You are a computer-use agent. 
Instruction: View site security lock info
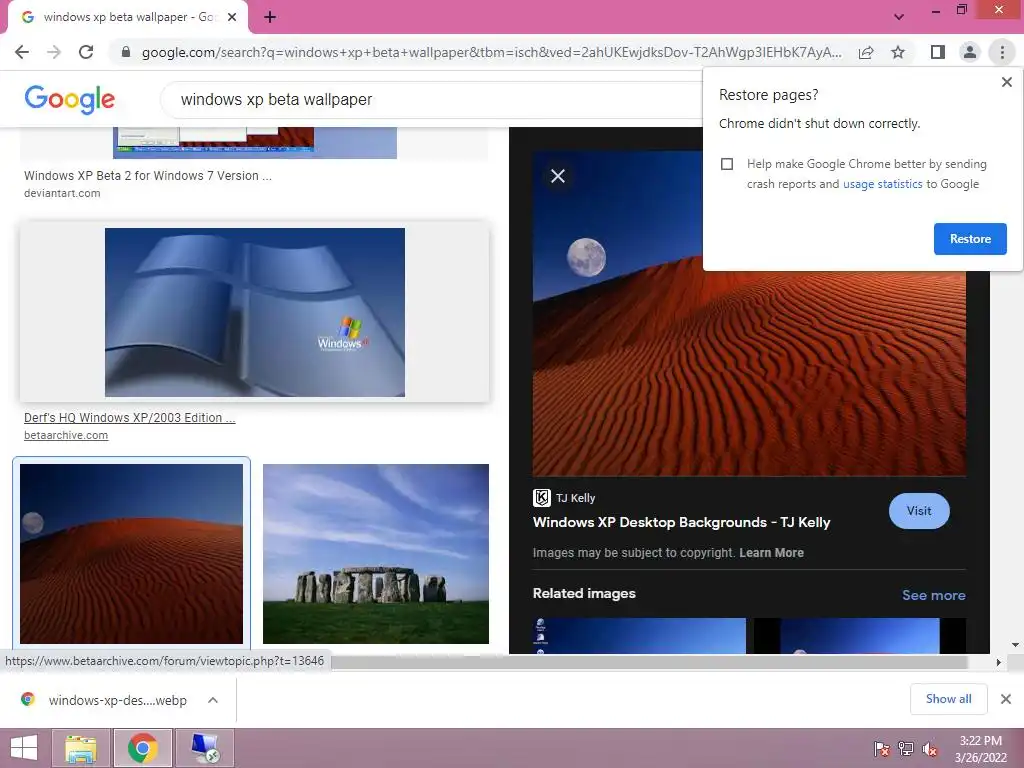(126, 52)
